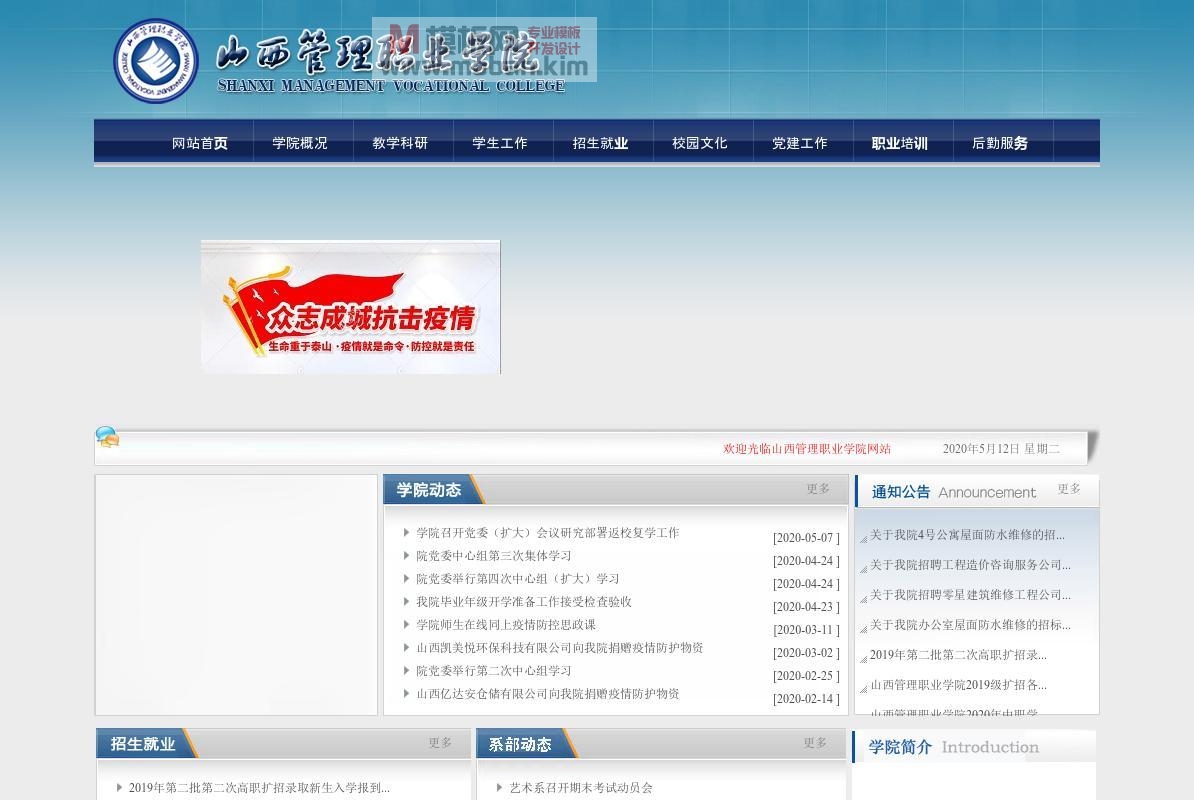1194x800 pixels.
Task: Open notice 山西管理职业学院2019级扩招各...
Action: (958, 685)
